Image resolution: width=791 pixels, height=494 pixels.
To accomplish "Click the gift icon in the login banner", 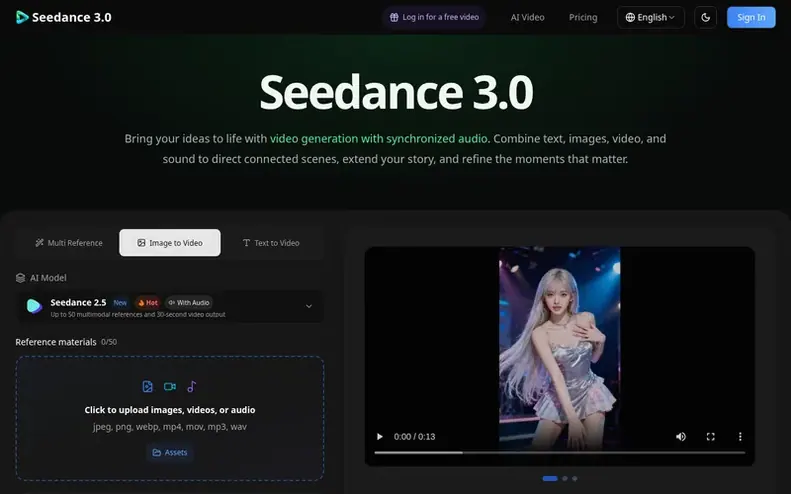I will [x=394, y=17].
